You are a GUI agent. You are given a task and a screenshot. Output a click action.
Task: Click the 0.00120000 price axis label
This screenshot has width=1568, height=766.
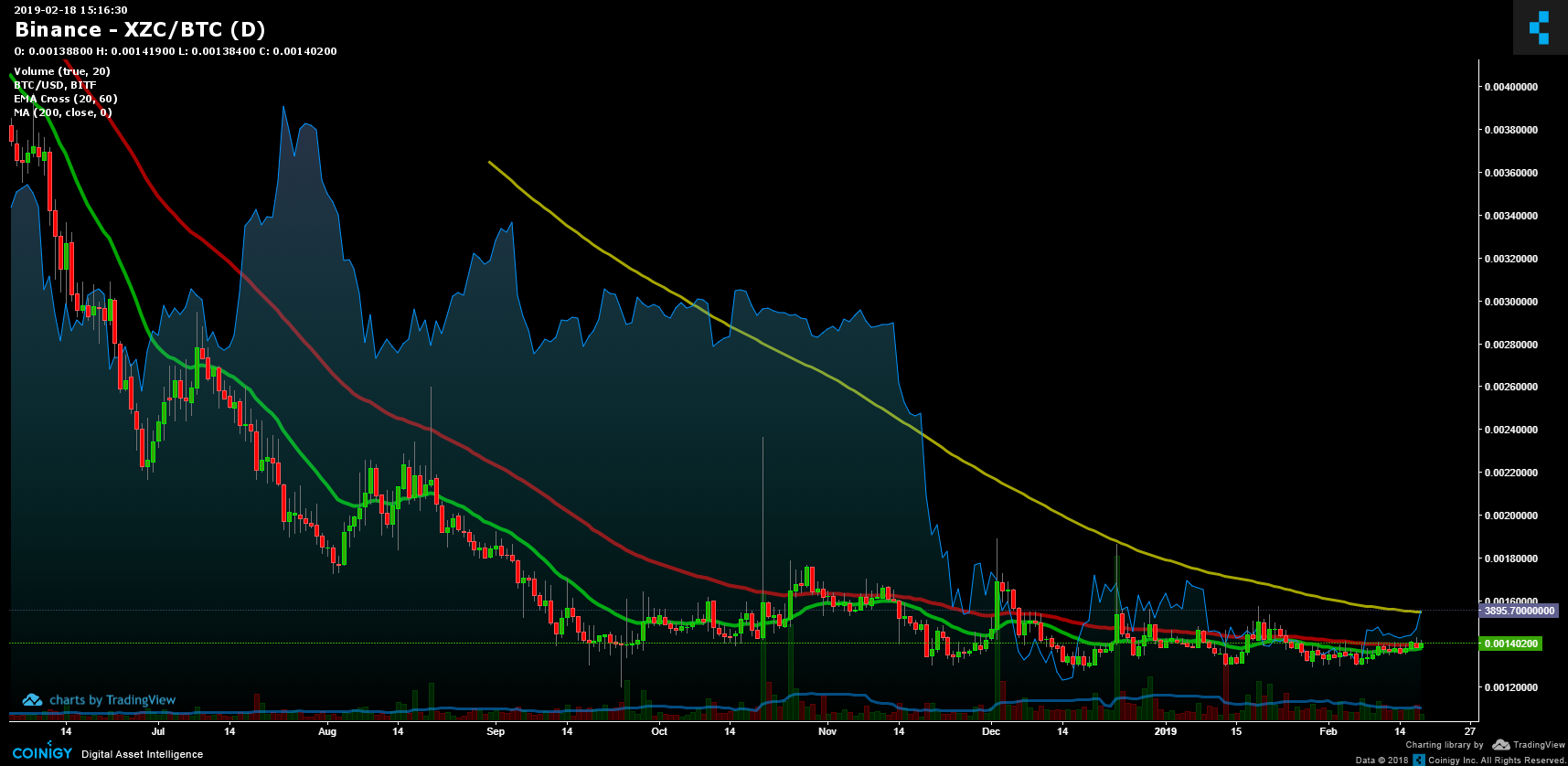1510,687
